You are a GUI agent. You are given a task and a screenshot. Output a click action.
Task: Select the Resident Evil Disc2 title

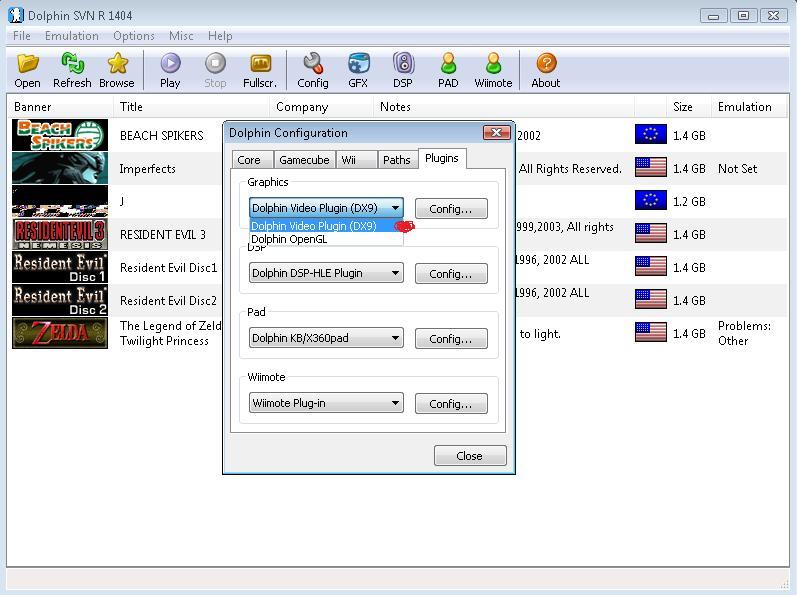(x=168, y=301)
